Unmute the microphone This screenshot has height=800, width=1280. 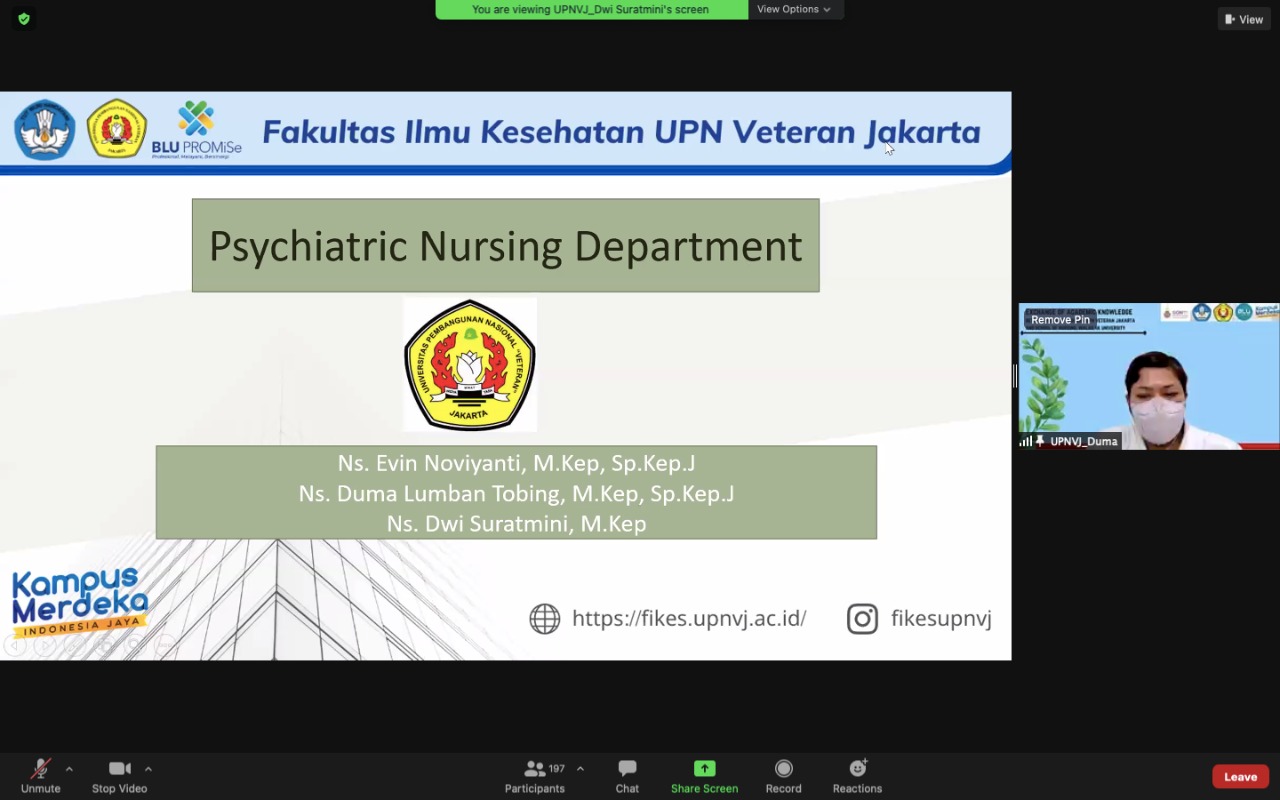pyautogui.click(x=40, y=776)
